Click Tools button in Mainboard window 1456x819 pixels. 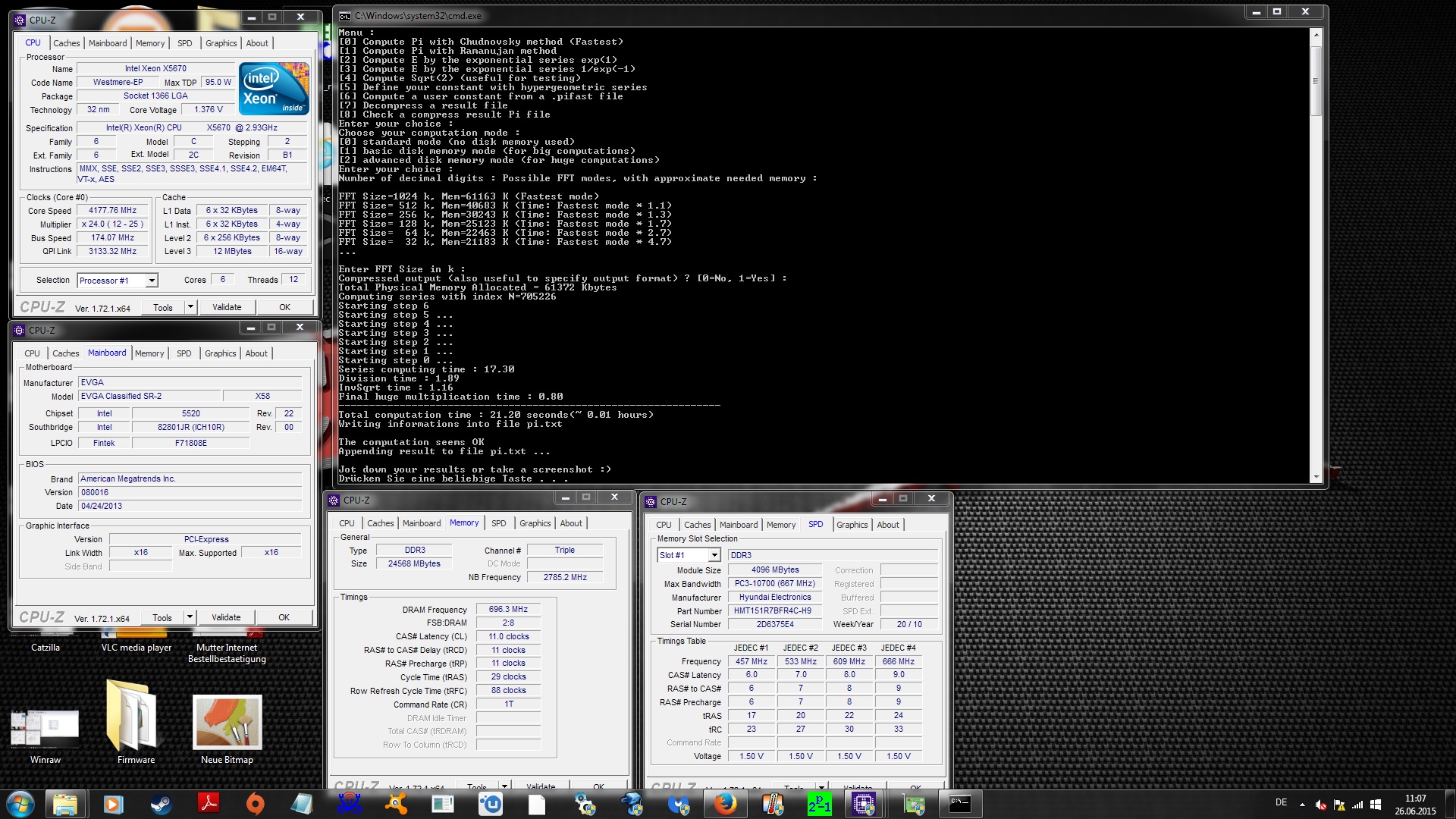tap(162, 617)
